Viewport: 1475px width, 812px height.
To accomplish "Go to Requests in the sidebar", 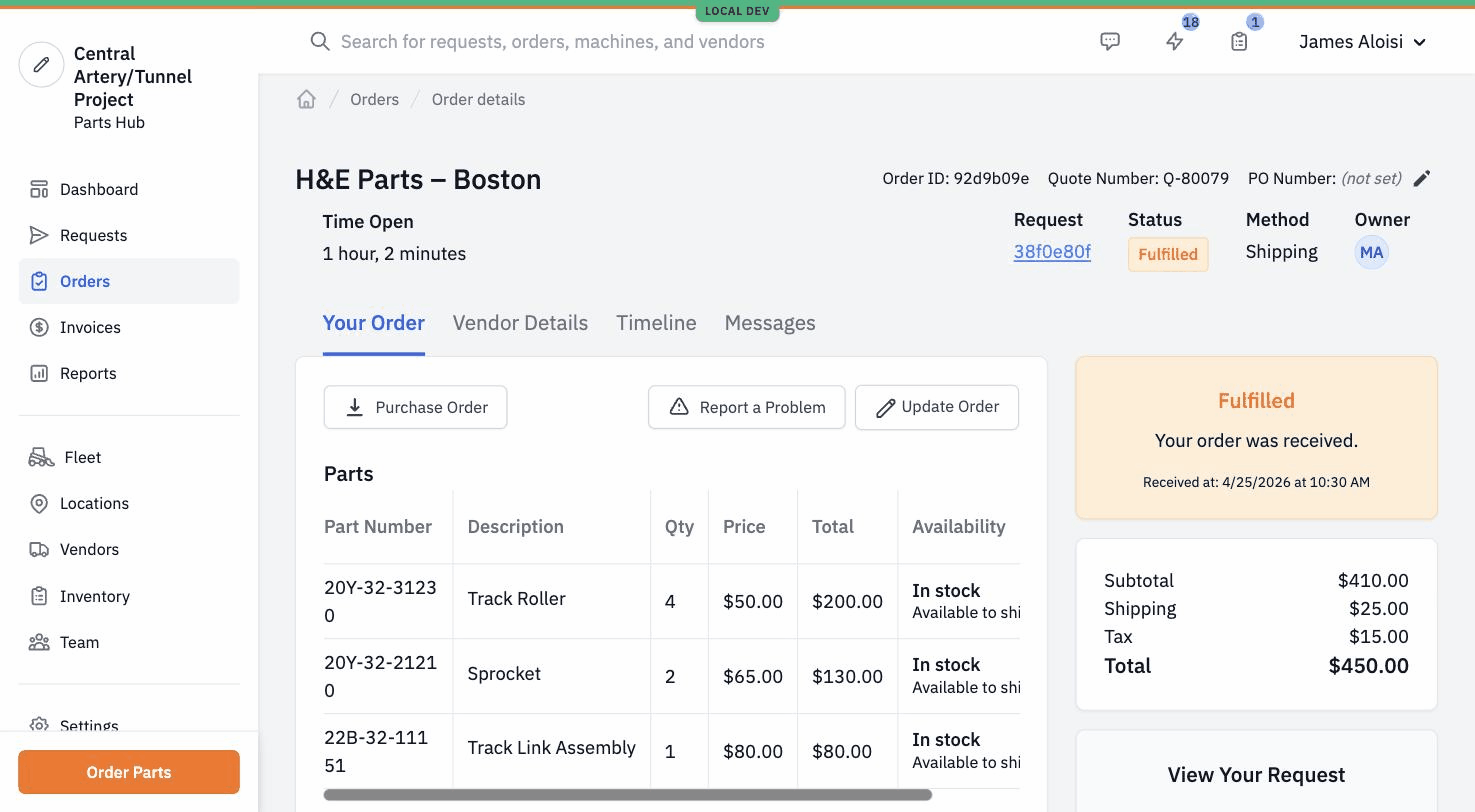I will [129, 235].
